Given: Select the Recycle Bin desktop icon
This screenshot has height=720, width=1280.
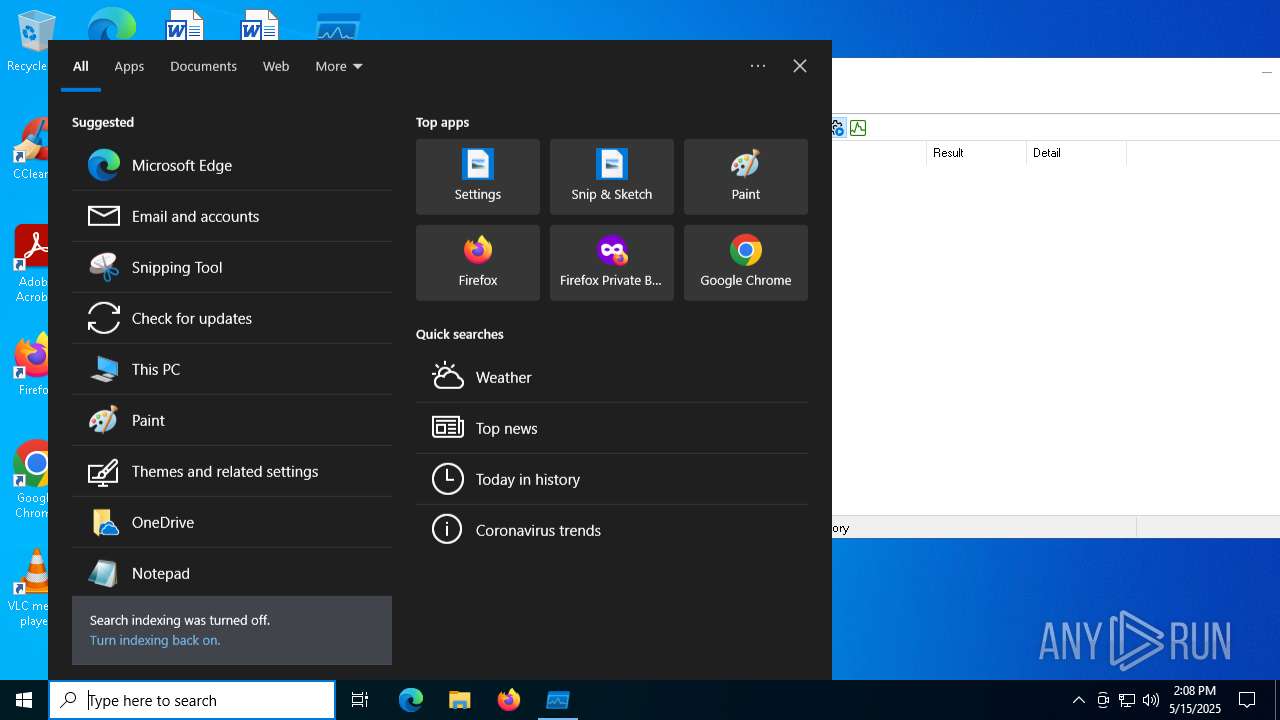Looking at the screenshot, I should click(x=30, y=42).
